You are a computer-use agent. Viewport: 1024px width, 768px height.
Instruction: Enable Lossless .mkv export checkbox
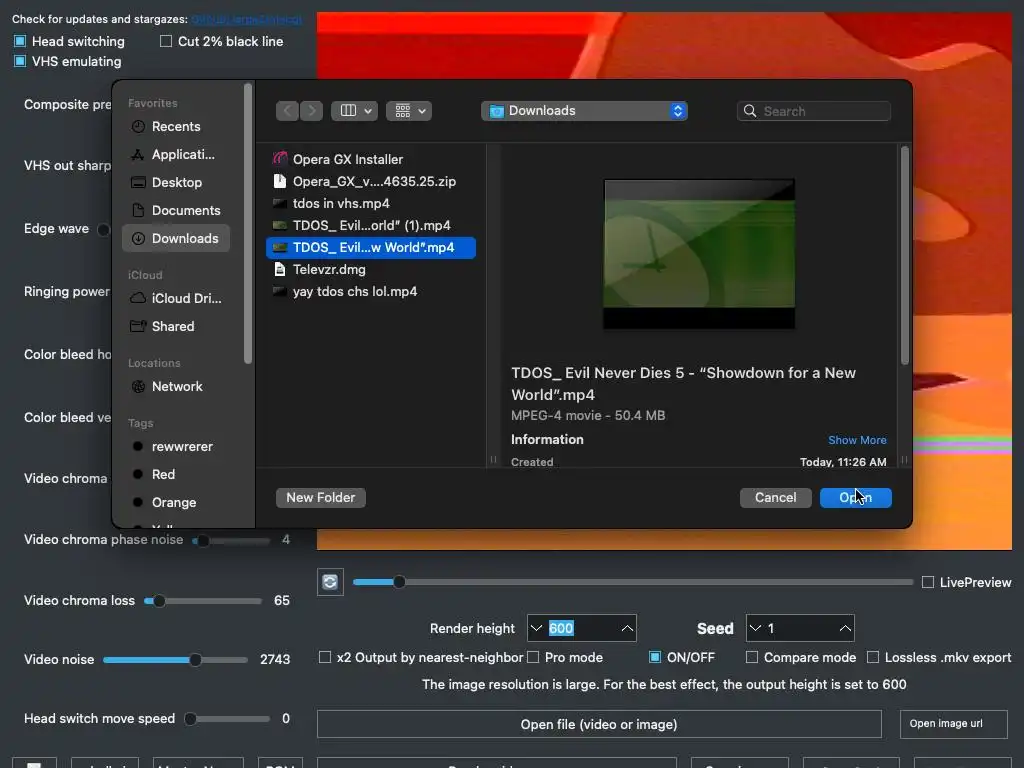click(872, 657)
